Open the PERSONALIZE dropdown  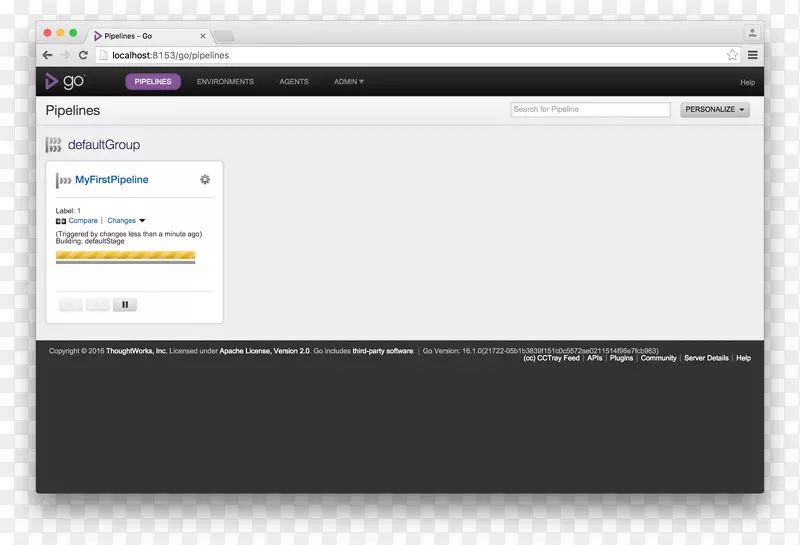pyautogui.click(x=715, y=110)
